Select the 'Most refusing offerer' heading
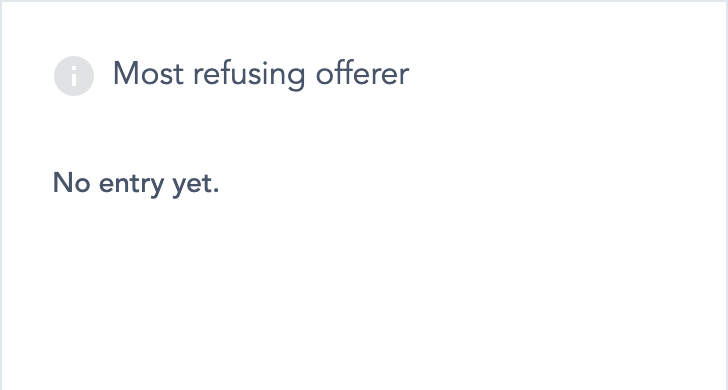 (x=261, y=74)
